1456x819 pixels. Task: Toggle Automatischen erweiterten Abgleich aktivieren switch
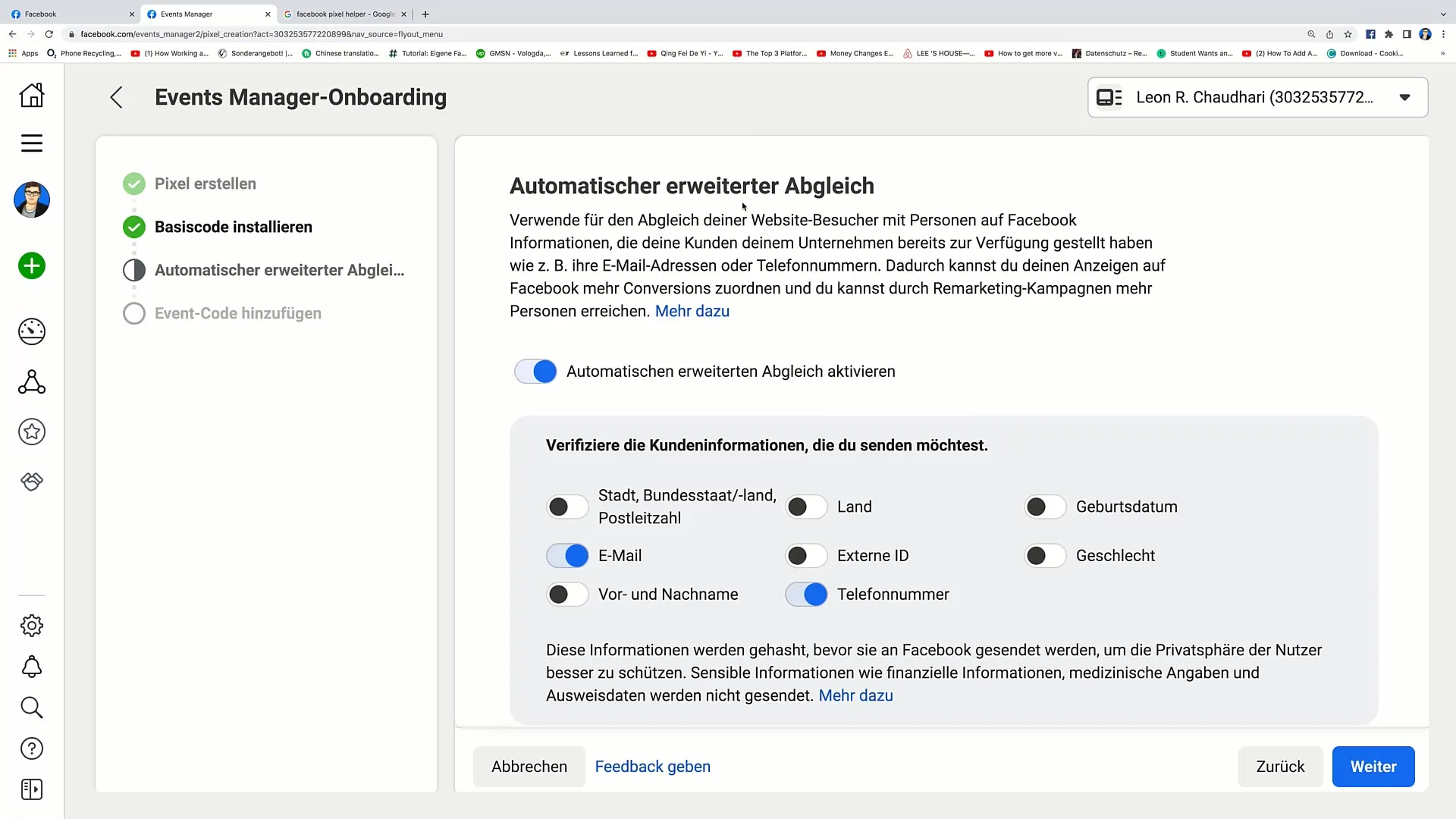[x=535, y=372]
